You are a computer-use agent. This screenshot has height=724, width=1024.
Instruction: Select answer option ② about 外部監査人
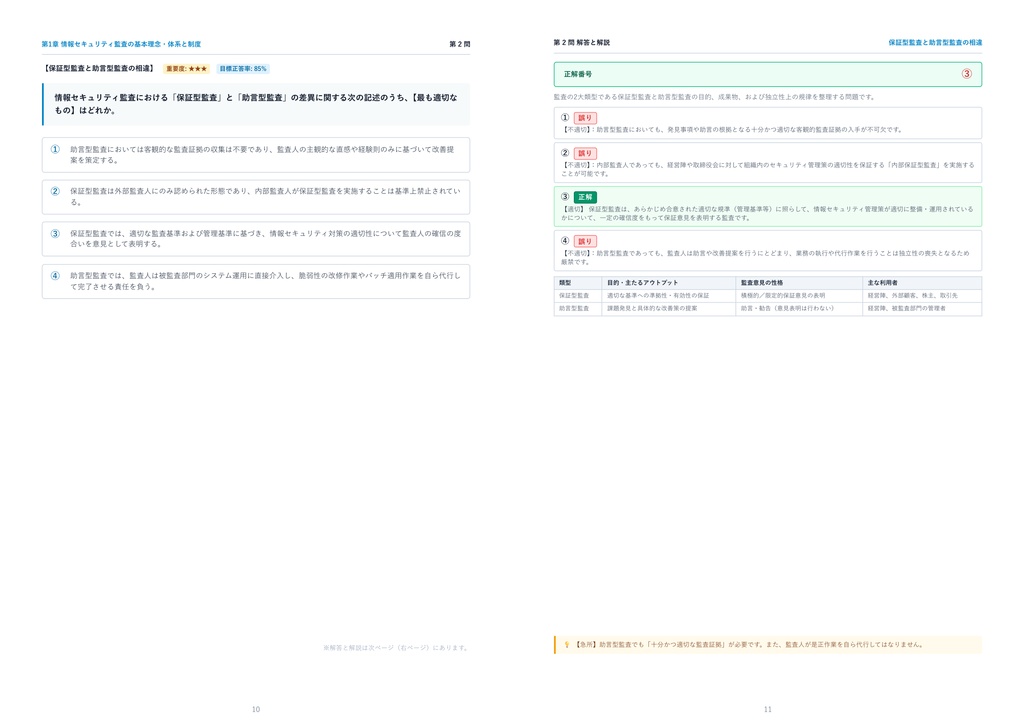tap(255, 197)
